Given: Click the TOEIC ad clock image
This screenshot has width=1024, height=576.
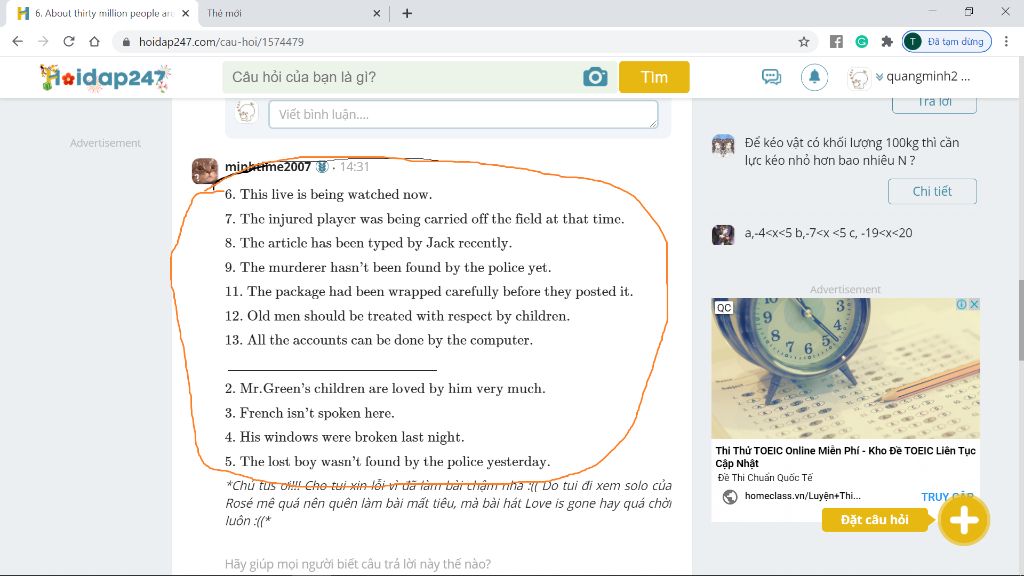Looking at the screenshot, I should coord(845,368).
